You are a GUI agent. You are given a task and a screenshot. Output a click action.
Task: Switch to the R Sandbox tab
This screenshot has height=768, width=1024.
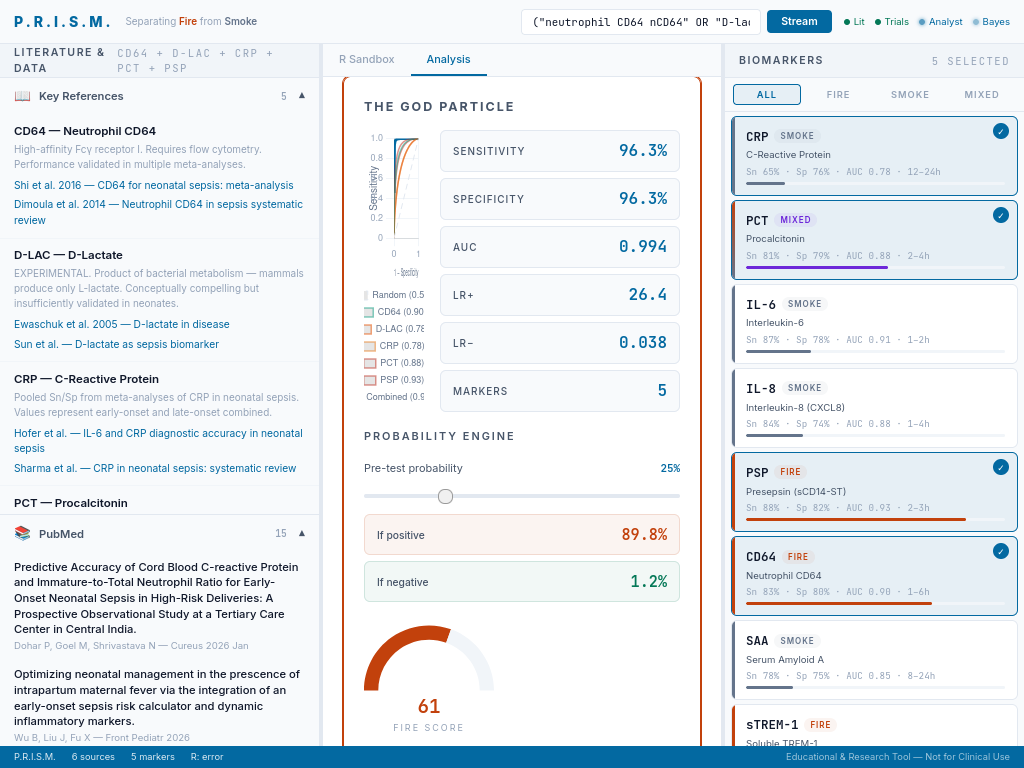click(366, 59)
